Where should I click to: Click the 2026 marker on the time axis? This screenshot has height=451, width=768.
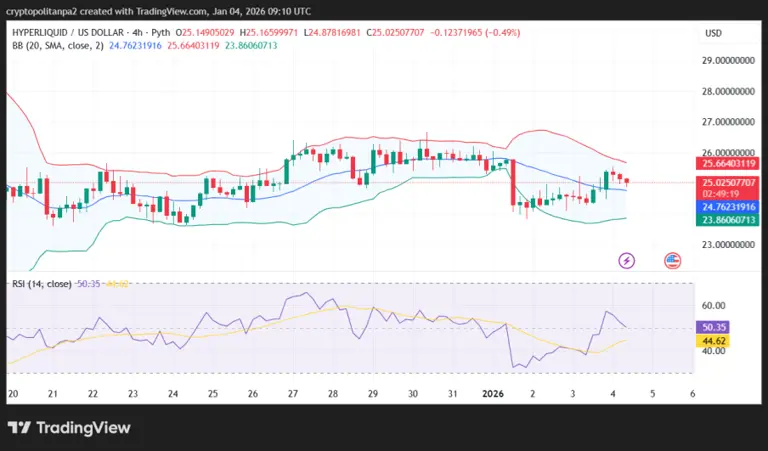pyautogui.click(x=492, y=394)
